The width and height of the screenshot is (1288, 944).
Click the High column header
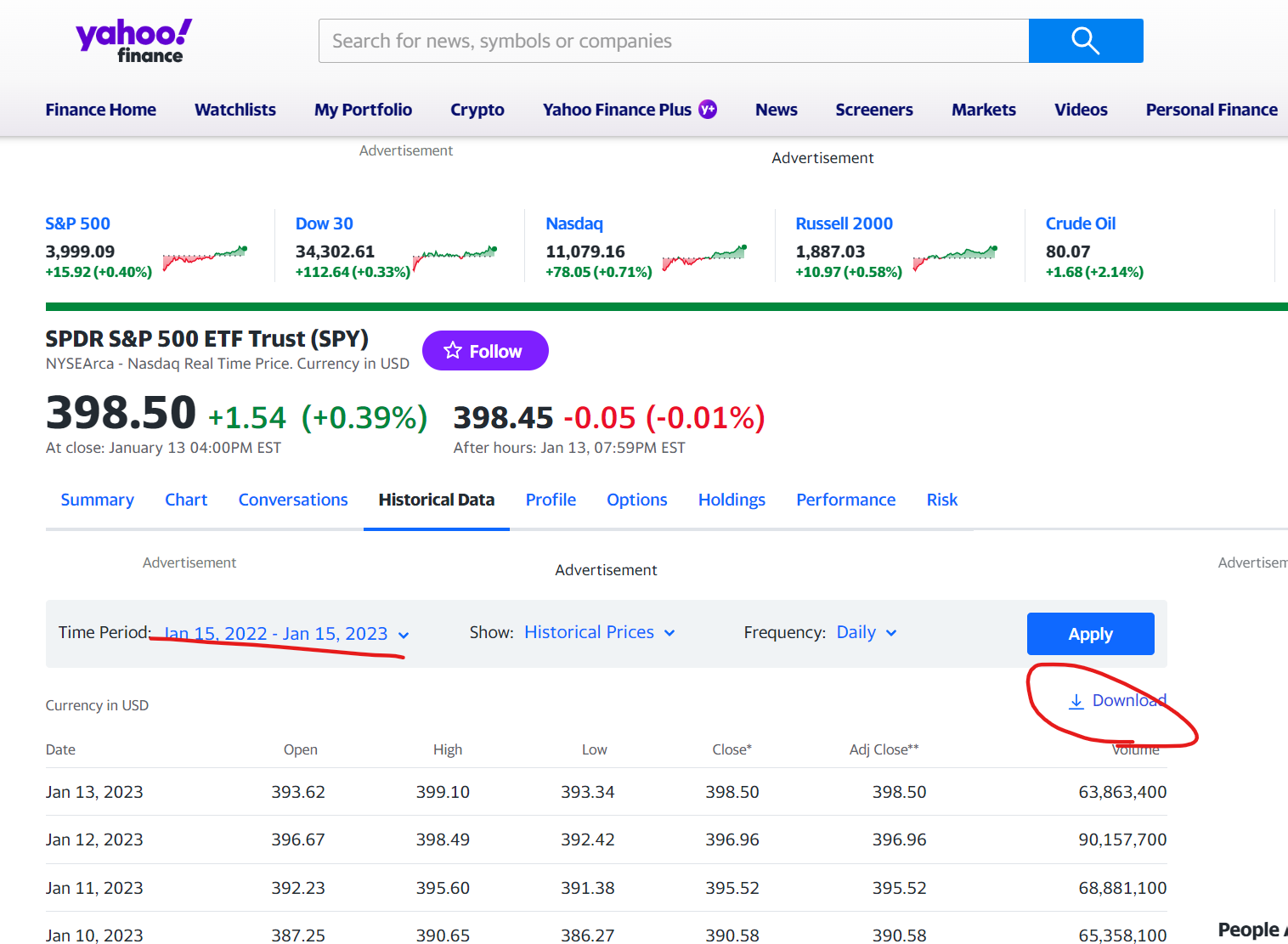tap(448, 749)
